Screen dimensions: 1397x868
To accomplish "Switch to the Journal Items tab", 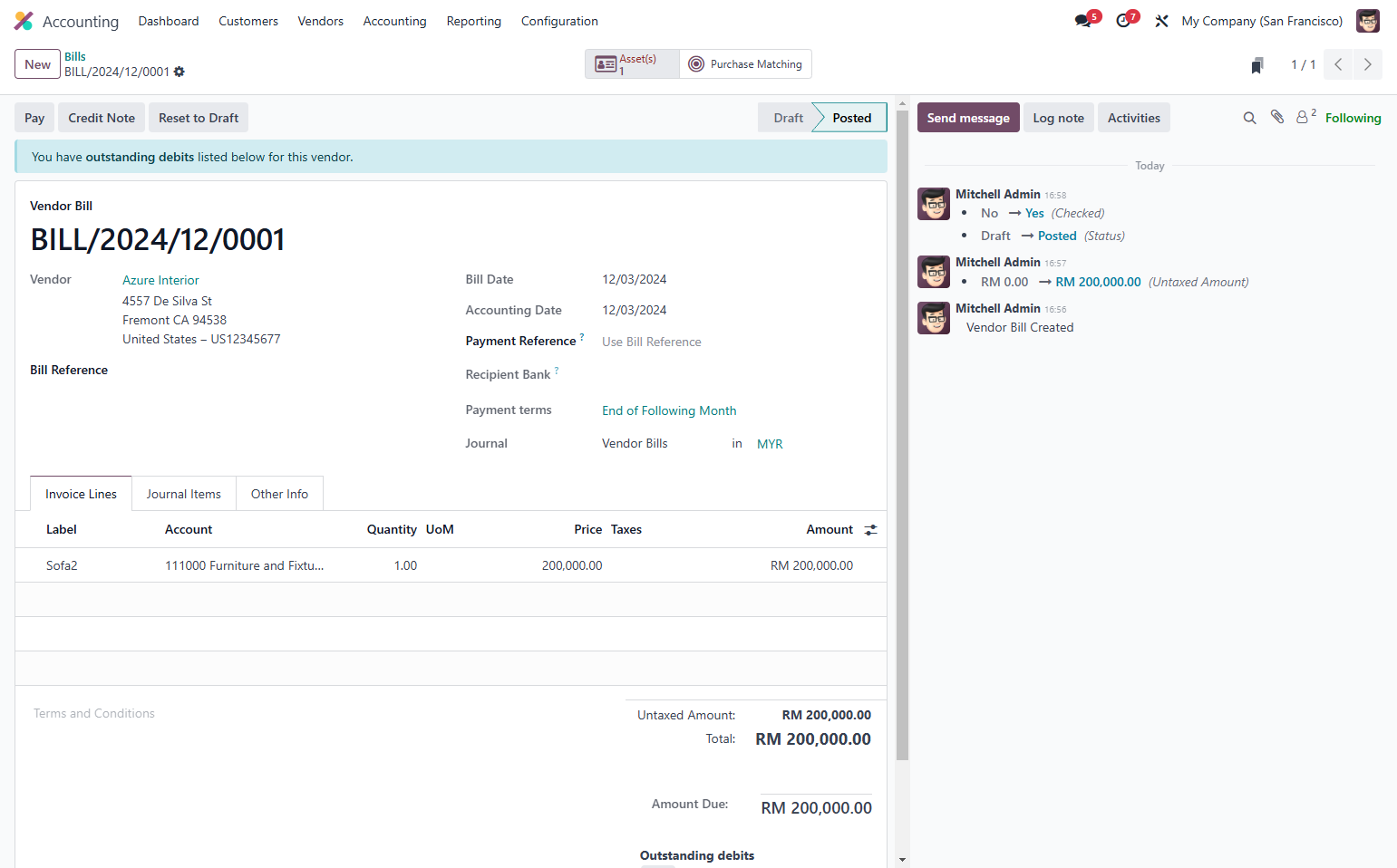I will 184,494.
